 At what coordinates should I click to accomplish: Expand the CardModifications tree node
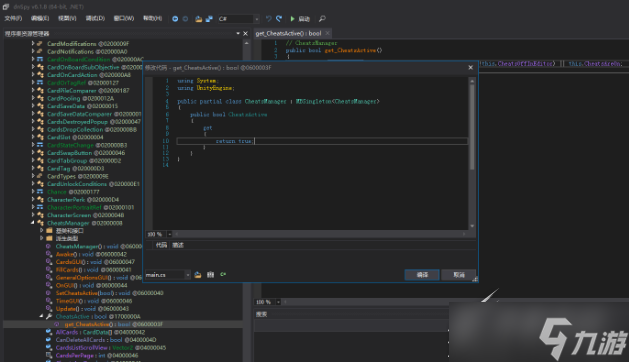pyautogui.click(x=33, y=43)
